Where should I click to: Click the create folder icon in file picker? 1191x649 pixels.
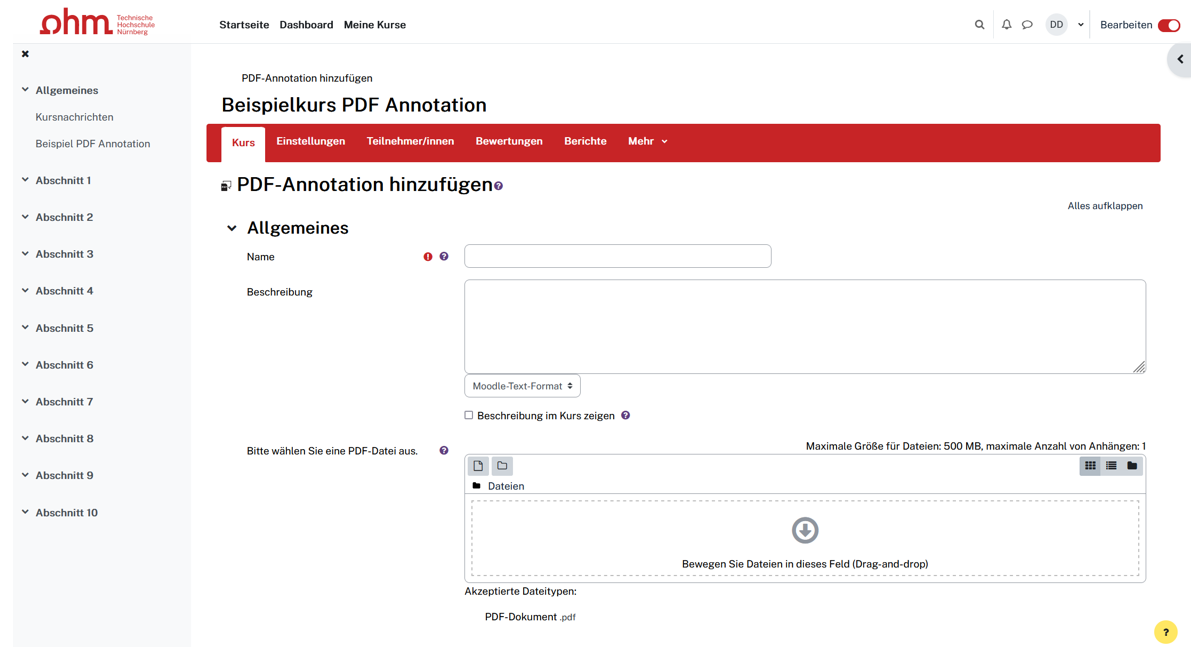coord(502,466)
